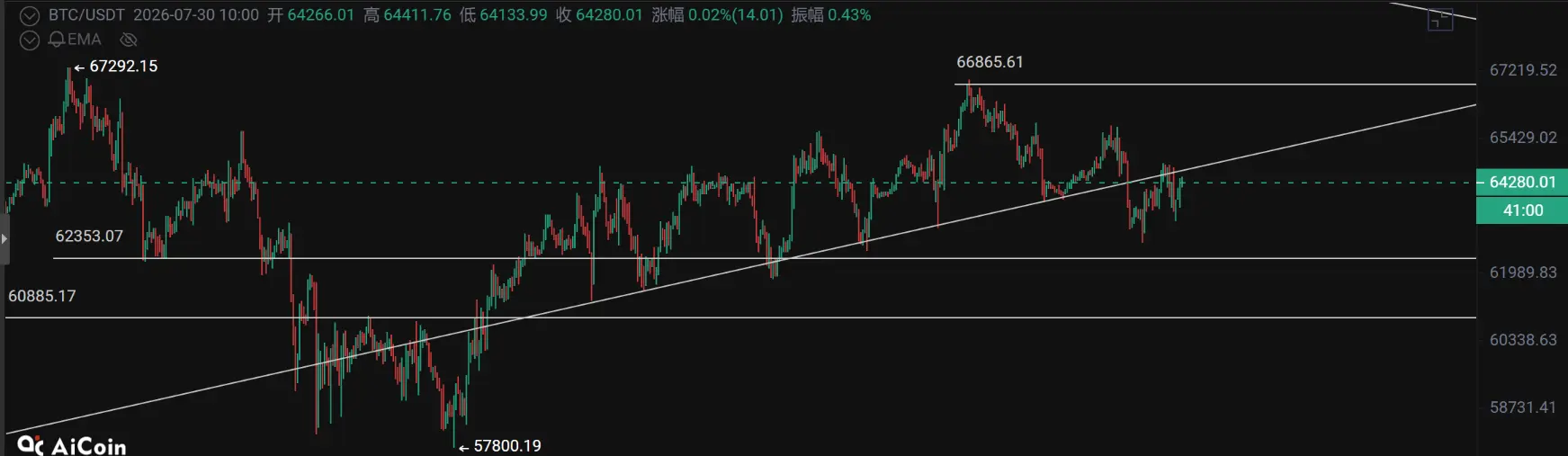This screenshot has width=1568, height=456.
Task: Click the fullscreen toggle icon near the top-right of the chart
Action: pyautogui.click(x=1440, y=19)
